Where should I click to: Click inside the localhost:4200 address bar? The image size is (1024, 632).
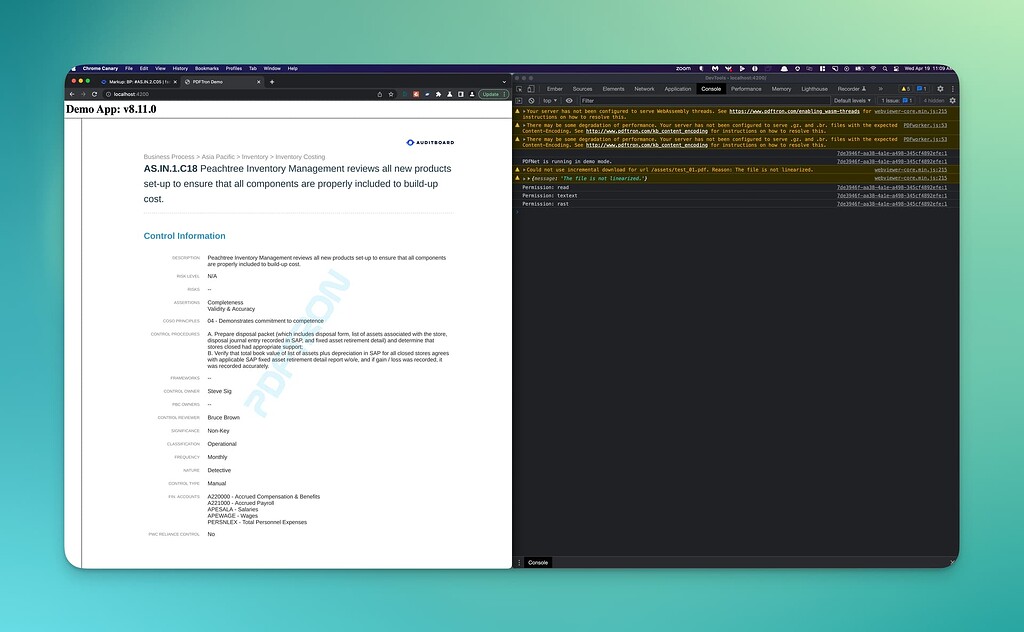tap(130, 92)
